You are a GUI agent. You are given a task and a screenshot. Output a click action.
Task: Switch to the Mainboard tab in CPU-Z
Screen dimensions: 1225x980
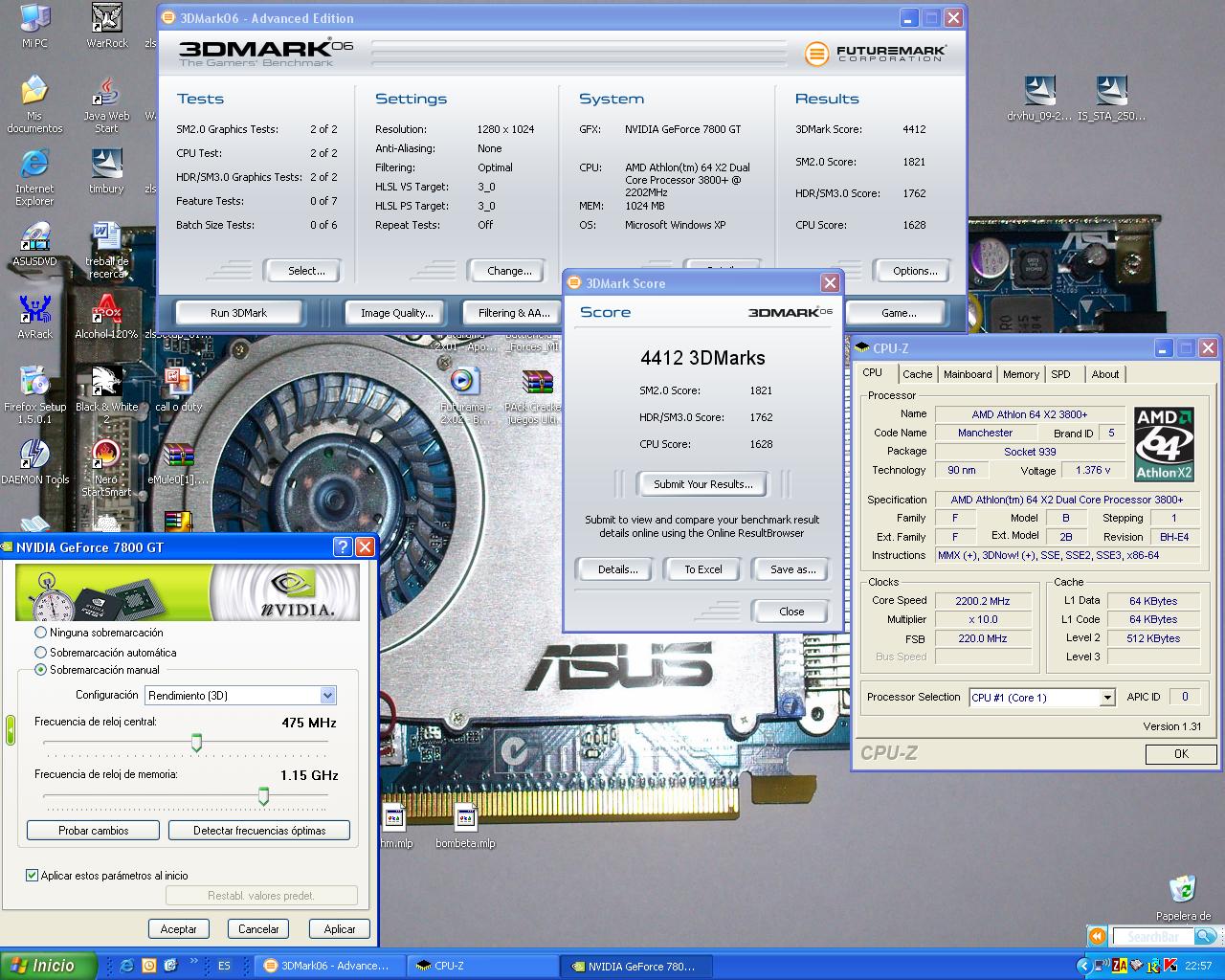968,374
